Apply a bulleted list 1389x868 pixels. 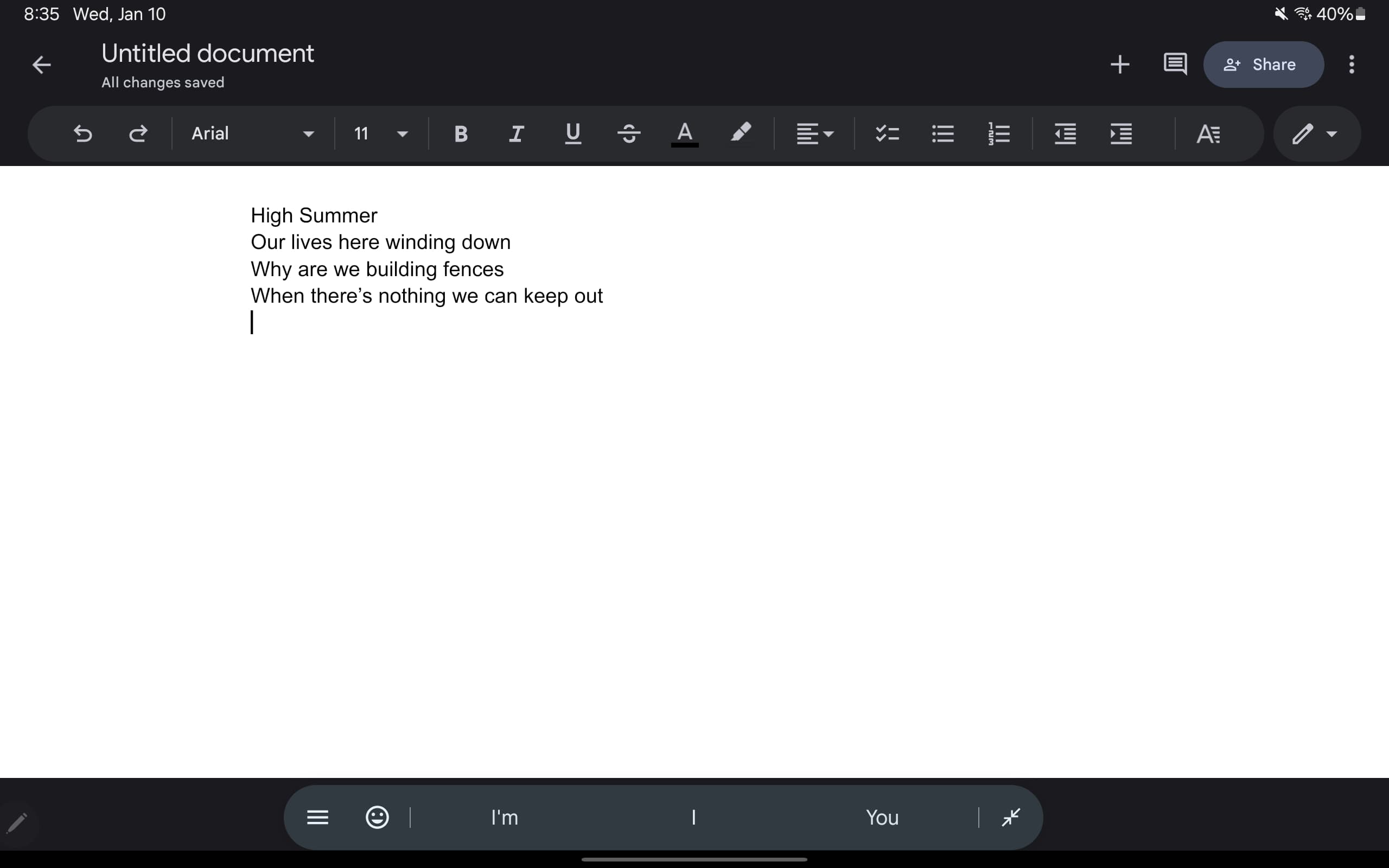coord(942,133)
